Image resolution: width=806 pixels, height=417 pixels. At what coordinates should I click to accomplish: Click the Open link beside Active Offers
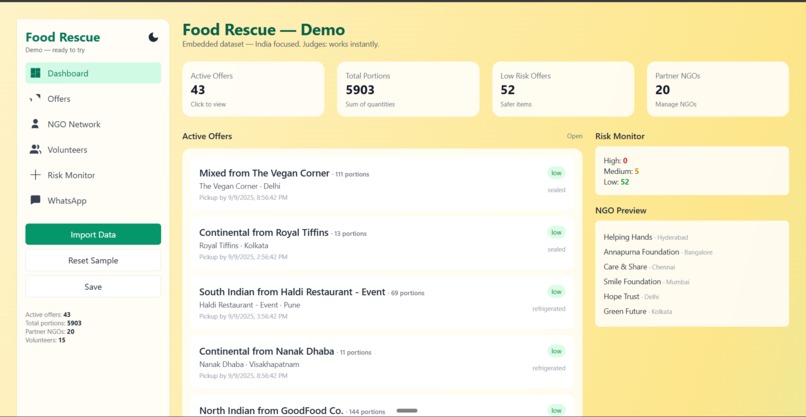pyautogui.click(x=575, y=136)
